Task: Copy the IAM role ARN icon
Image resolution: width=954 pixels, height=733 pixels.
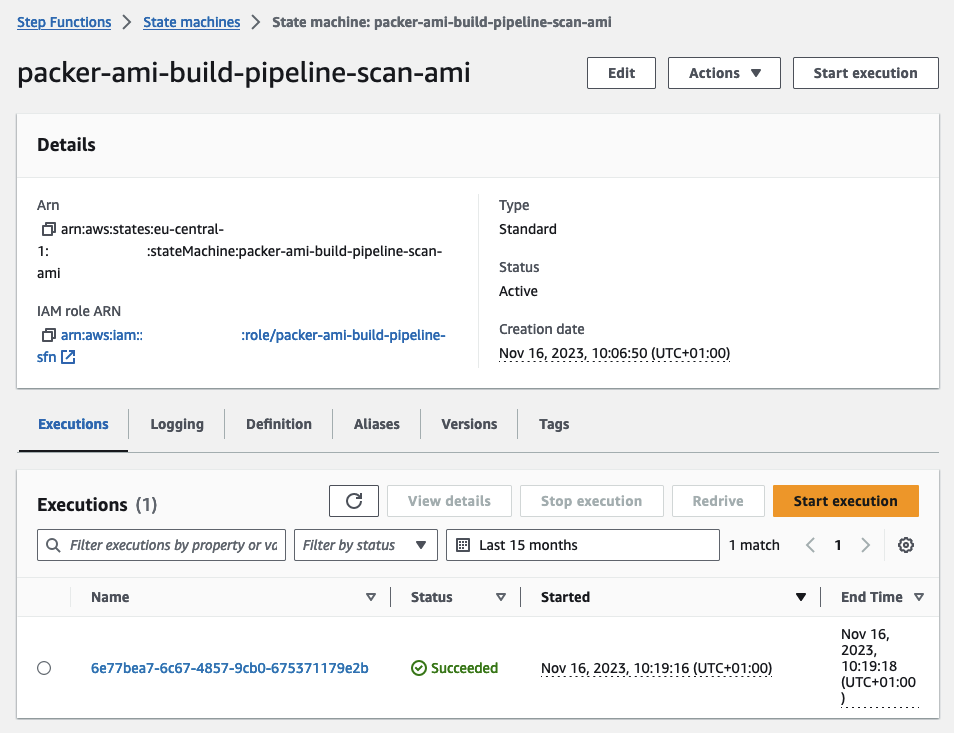Action: tap(48, 335)
